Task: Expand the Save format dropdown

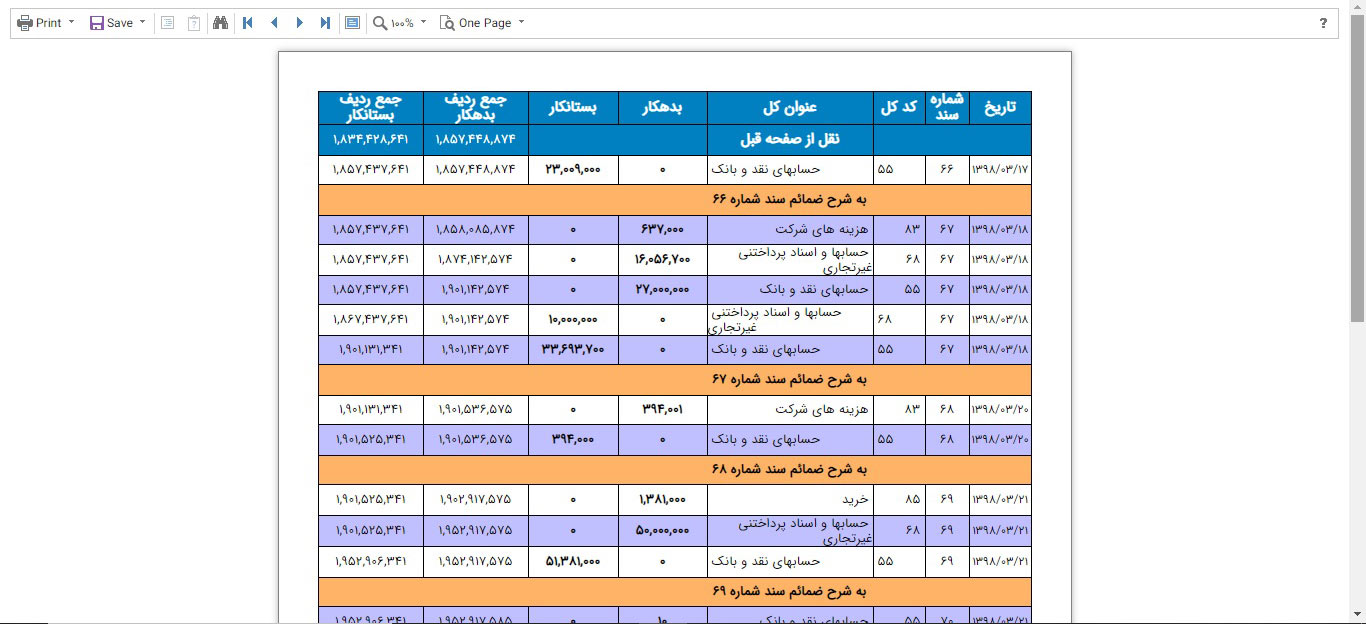Action: [141, 22]
